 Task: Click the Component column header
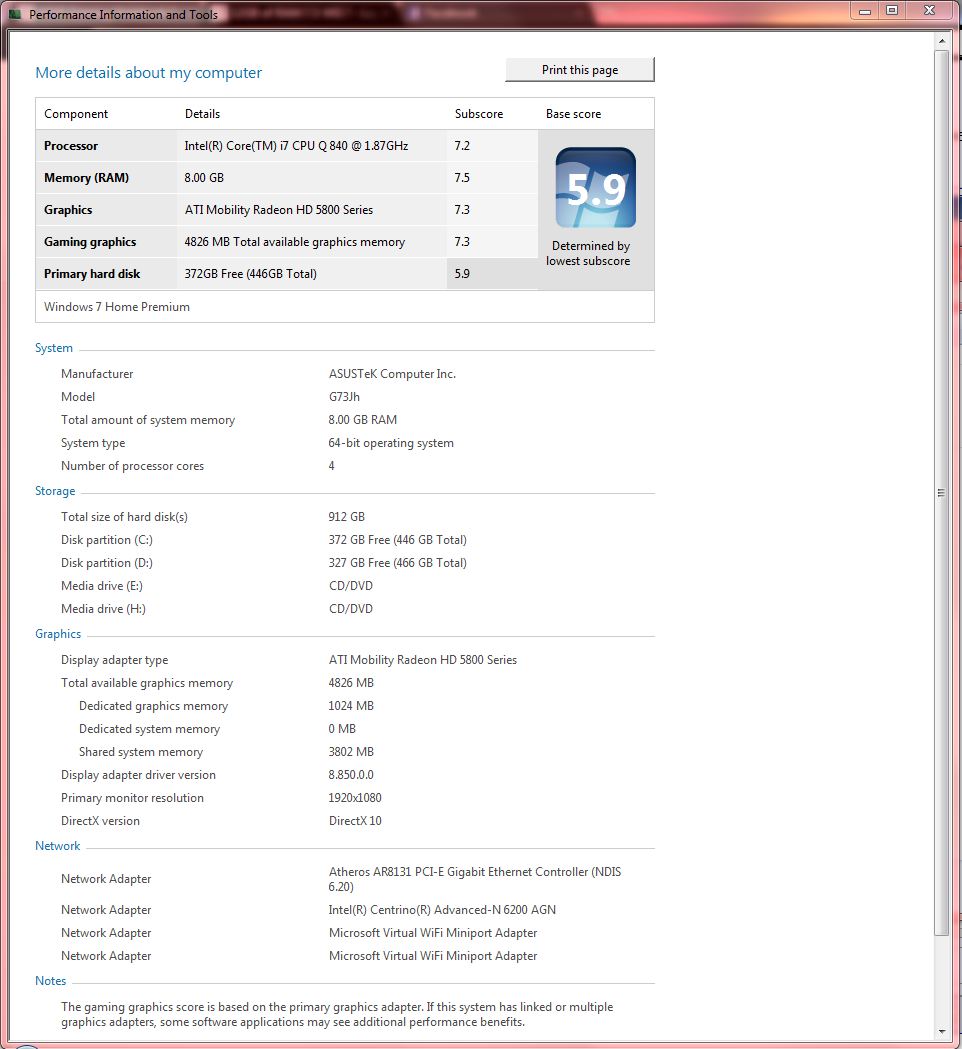(x=76, y=114)
